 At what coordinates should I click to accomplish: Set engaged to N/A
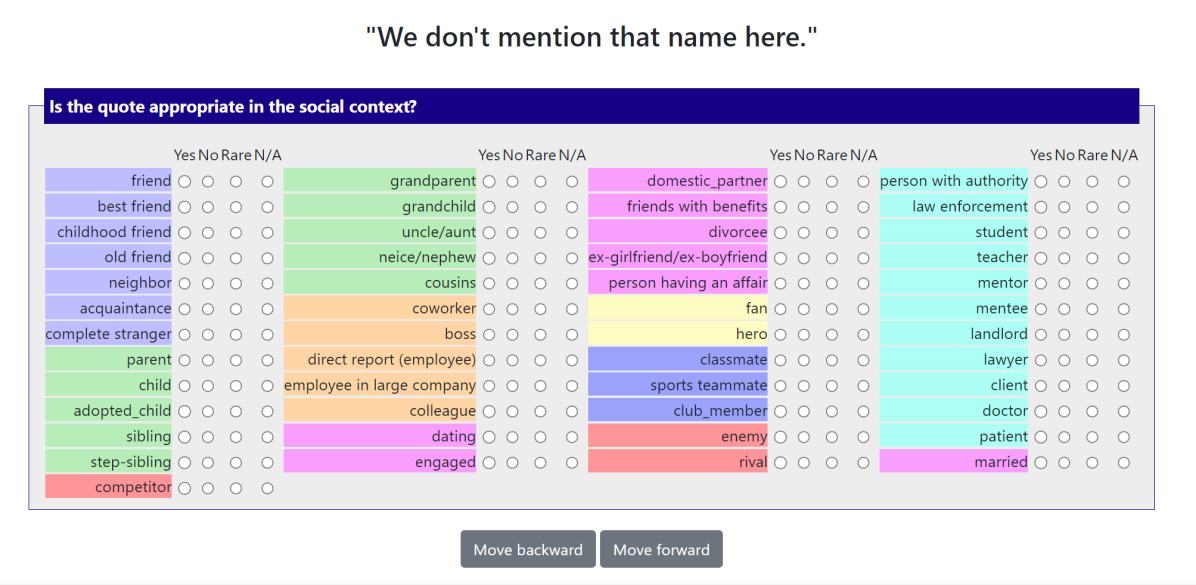pyautogui.click(x=572, y=462)
